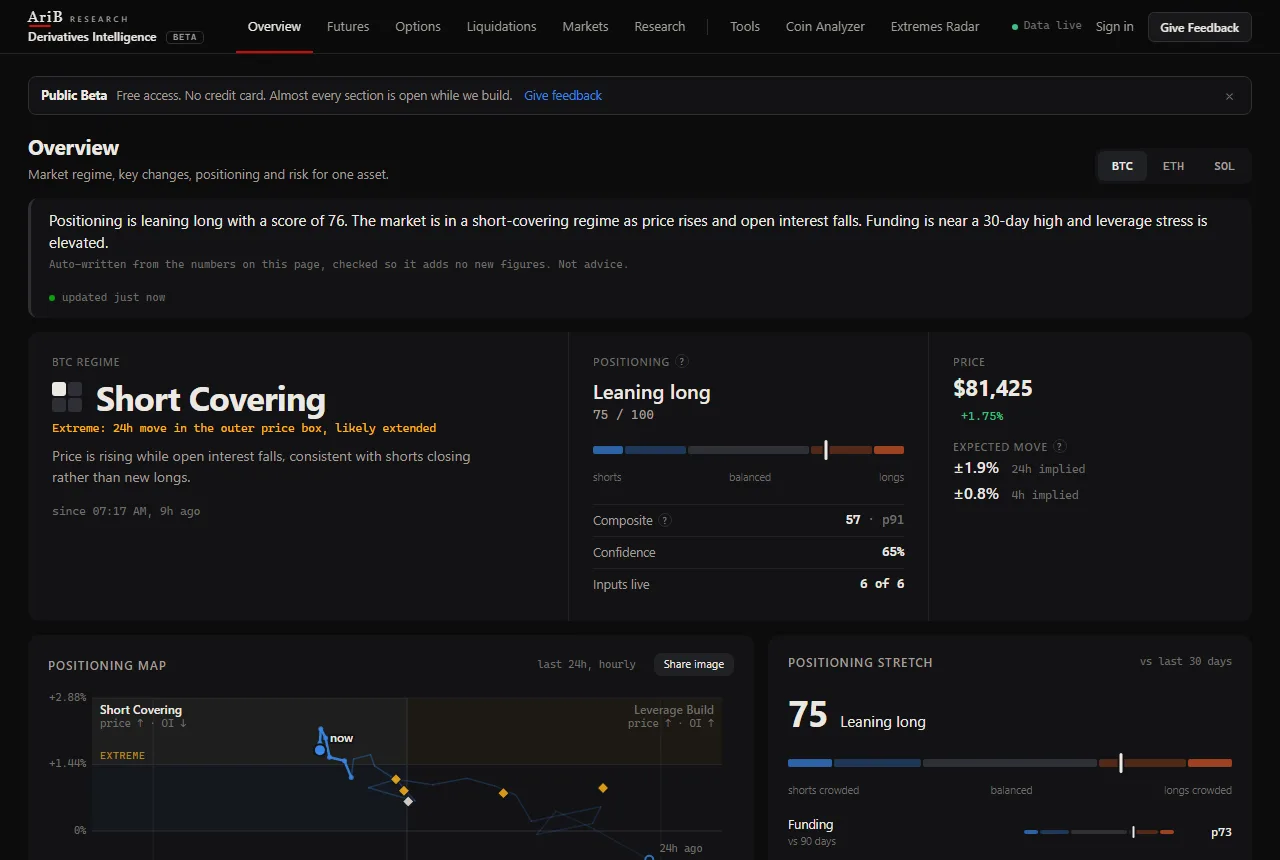The width and height of the screenshot is (1280, 860).
Task: Select the blue now point on map
Action: point(320,749)
